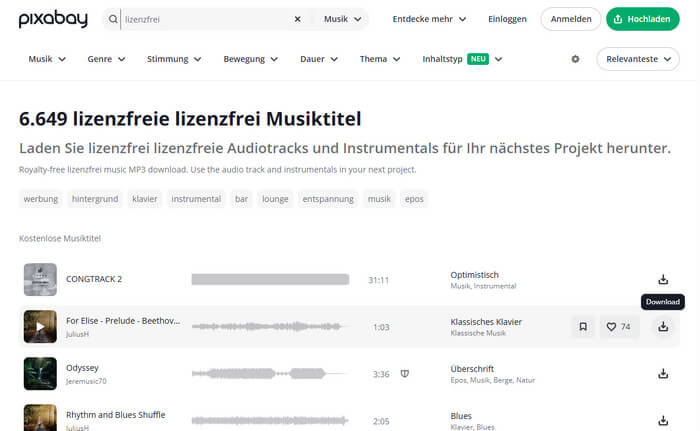Select the instrumental tag

(x=196, y=199)
